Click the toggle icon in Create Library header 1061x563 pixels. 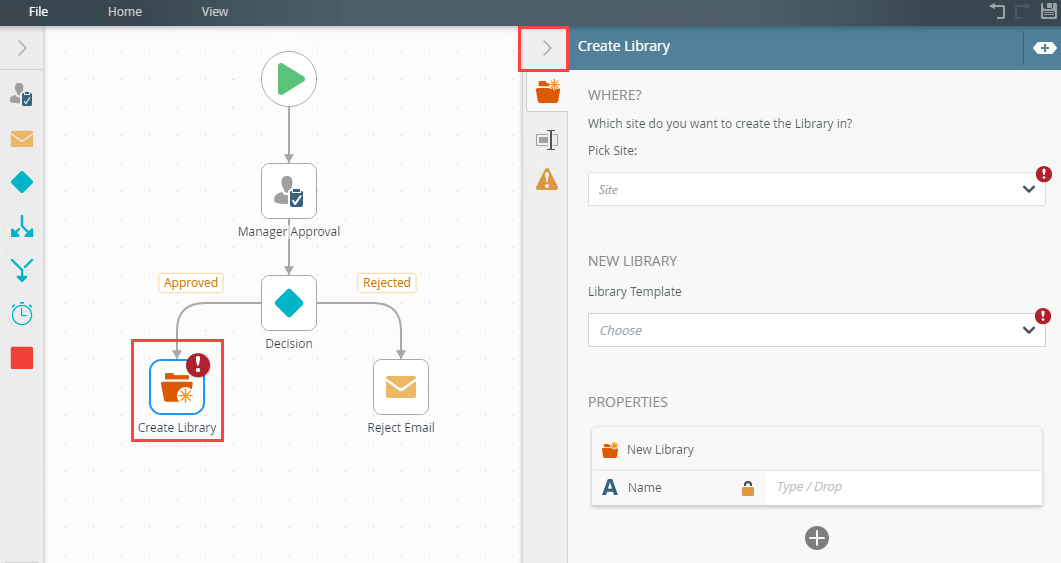1044,48
